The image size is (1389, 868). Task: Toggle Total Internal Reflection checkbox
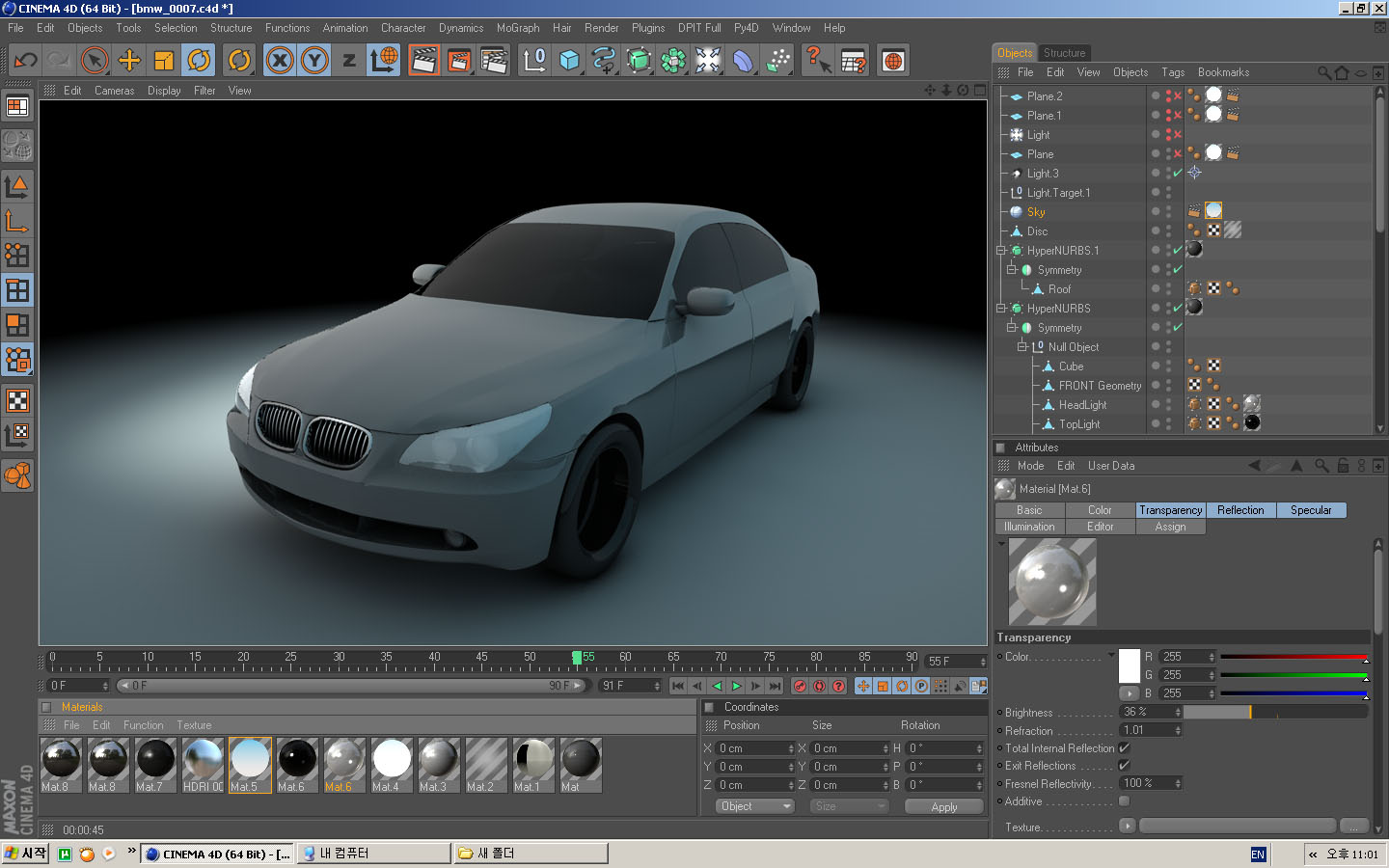pos(1124,747)
